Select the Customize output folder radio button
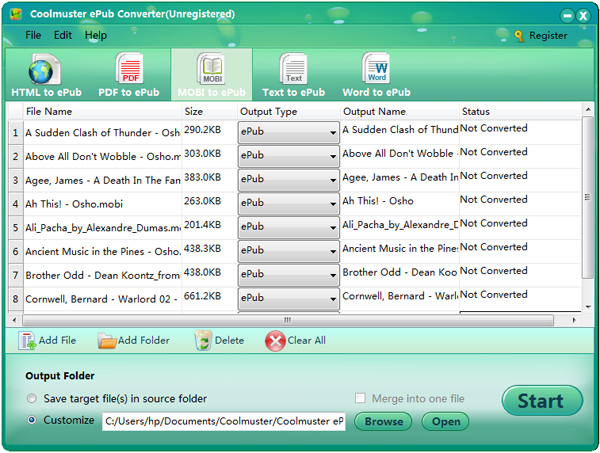 pos(32,420)
